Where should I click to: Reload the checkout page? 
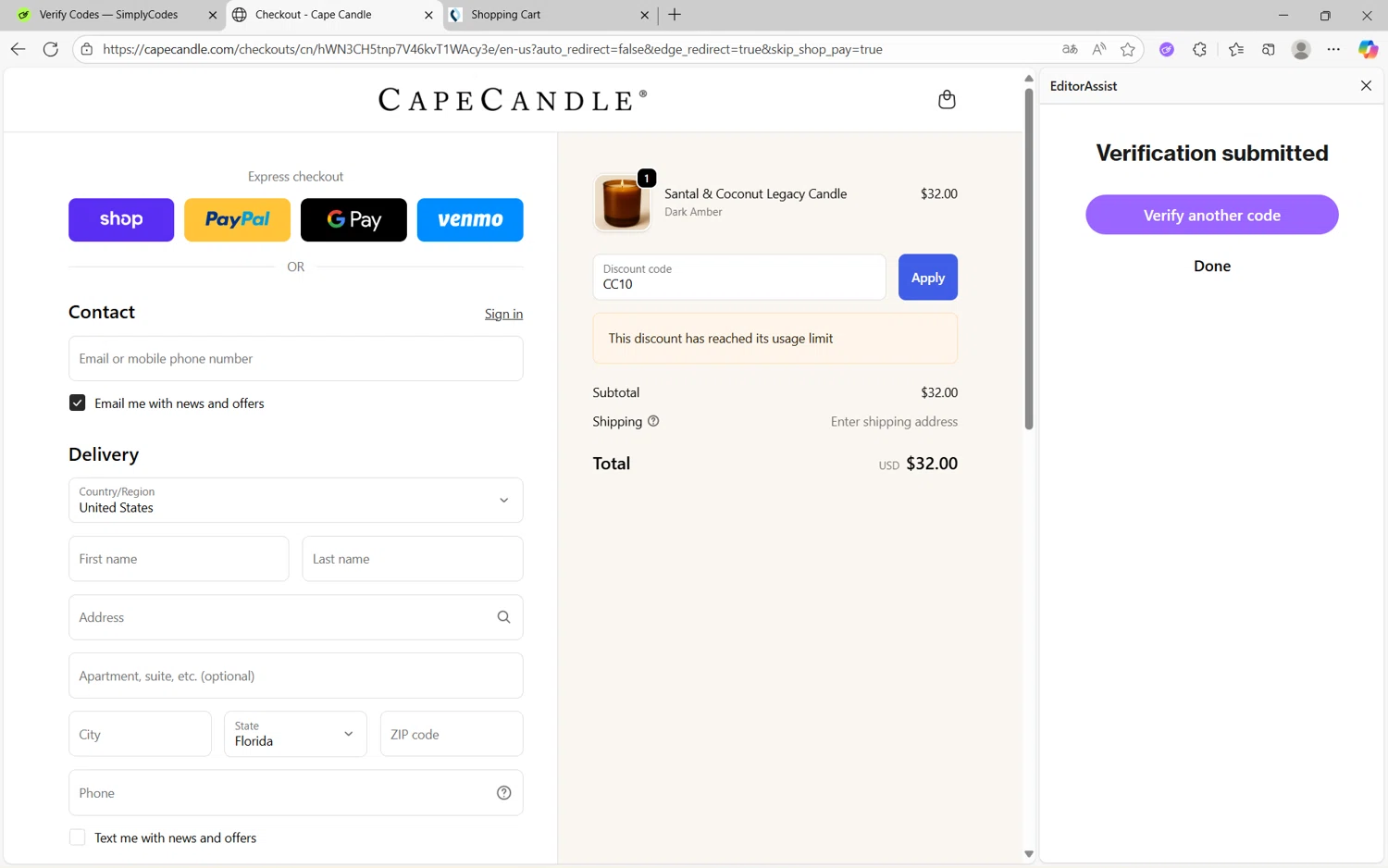pyautogui.click(x=51, y=49)
